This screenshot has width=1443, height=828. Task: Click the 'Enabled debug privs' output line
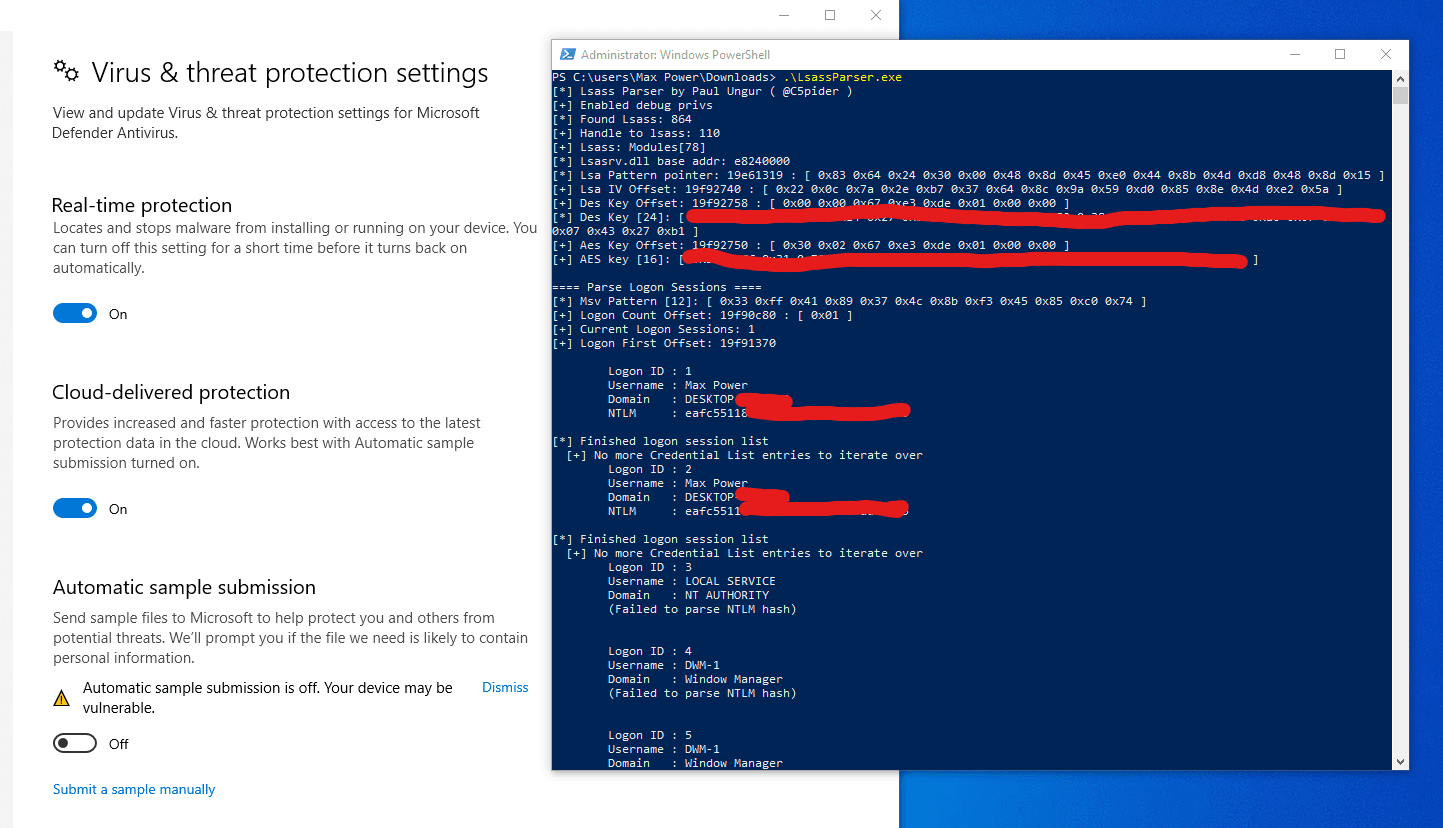(632, 105)
